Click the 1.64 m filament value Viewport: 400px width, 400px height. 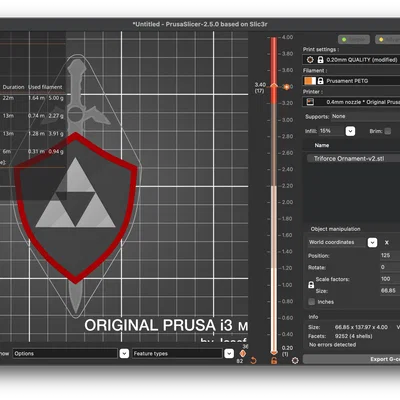tap(36, 98)
